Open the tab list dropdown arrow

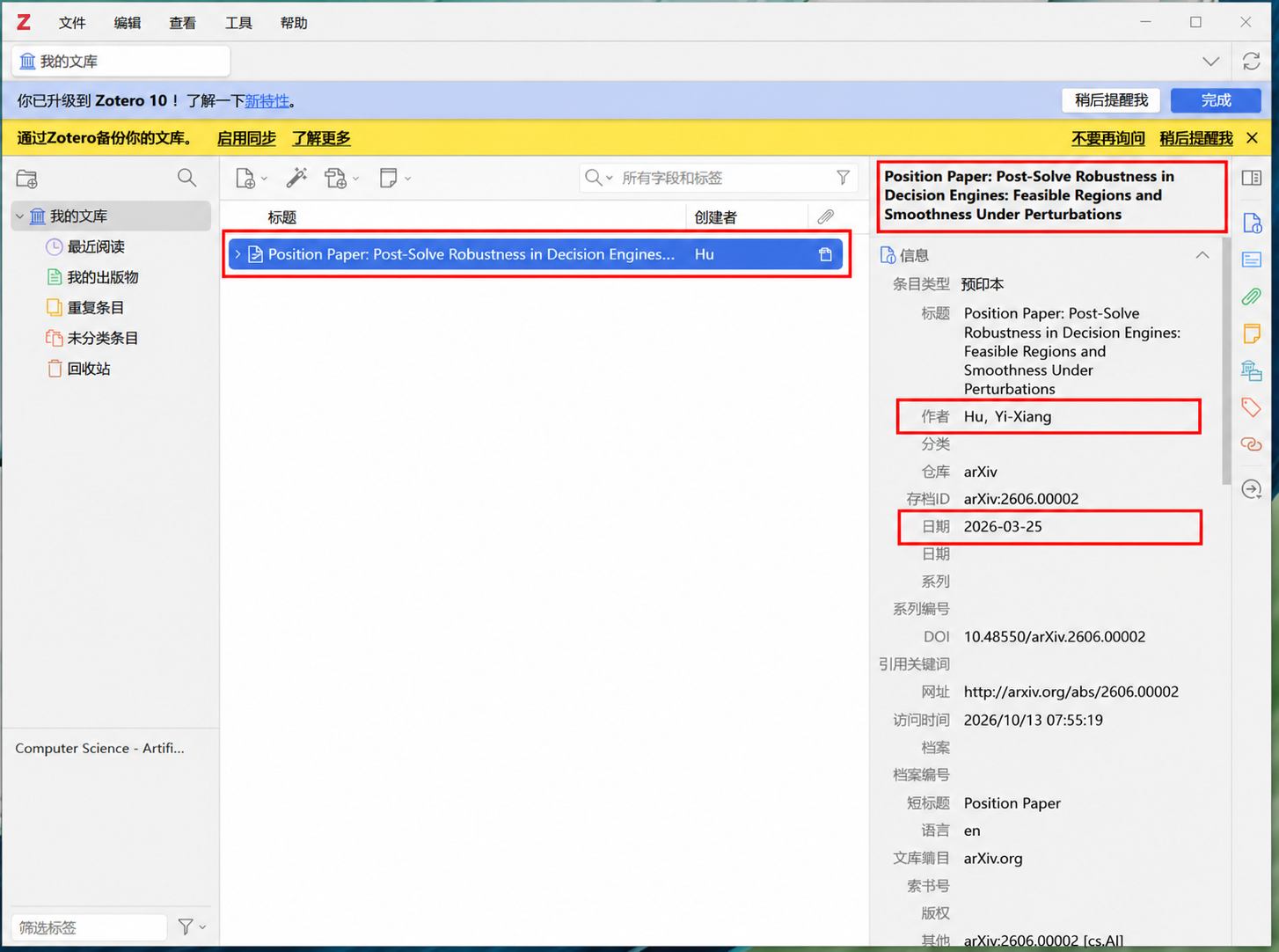[x=1211, y=62]
